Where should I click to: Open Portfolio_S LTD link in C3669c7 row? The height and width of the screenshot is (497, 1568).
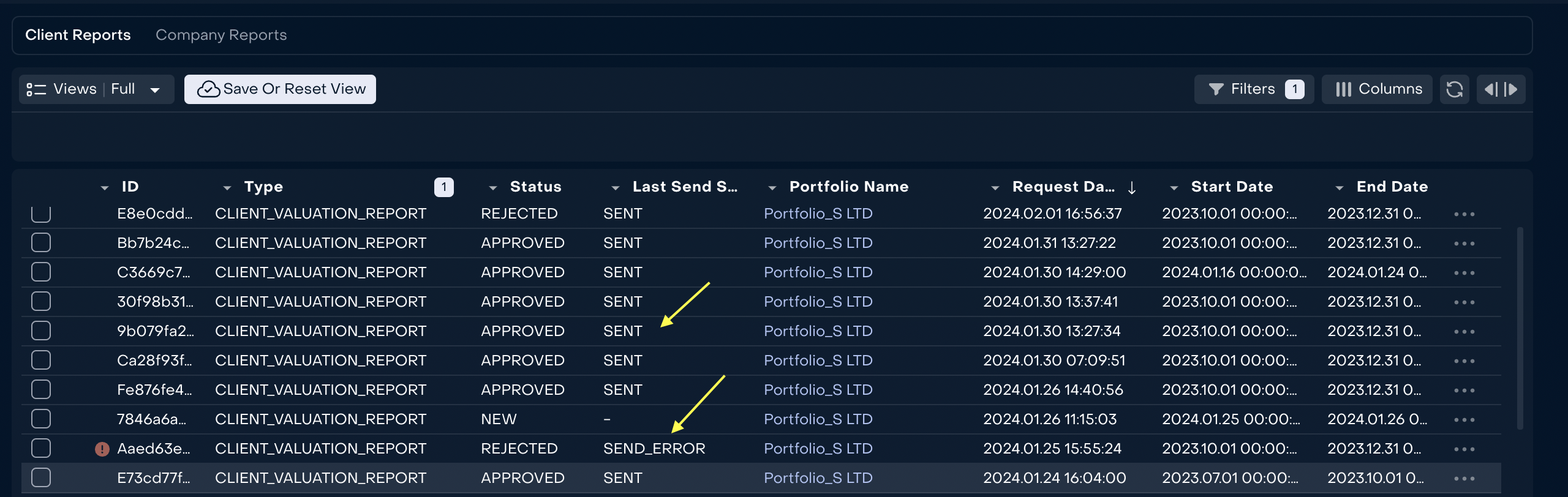pos(818,272)
